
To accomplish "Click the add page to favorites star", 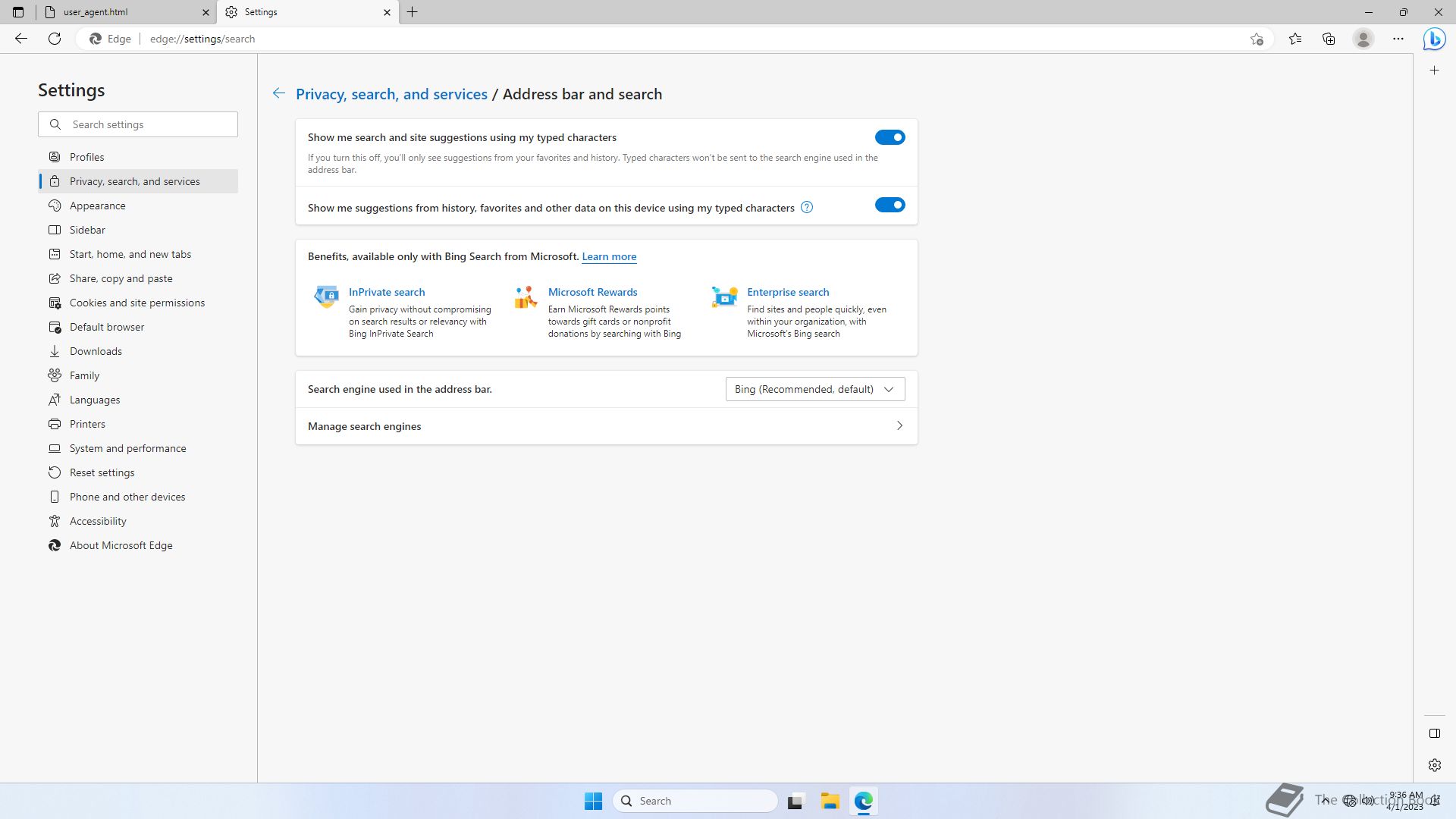I will [1257, 39].
